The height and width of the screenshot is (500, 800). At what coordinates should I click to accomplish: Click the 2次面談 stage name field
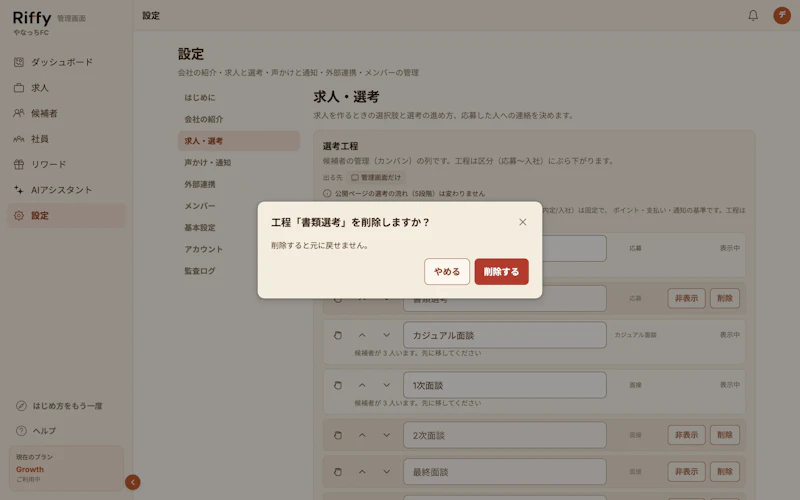pos(505,435)
